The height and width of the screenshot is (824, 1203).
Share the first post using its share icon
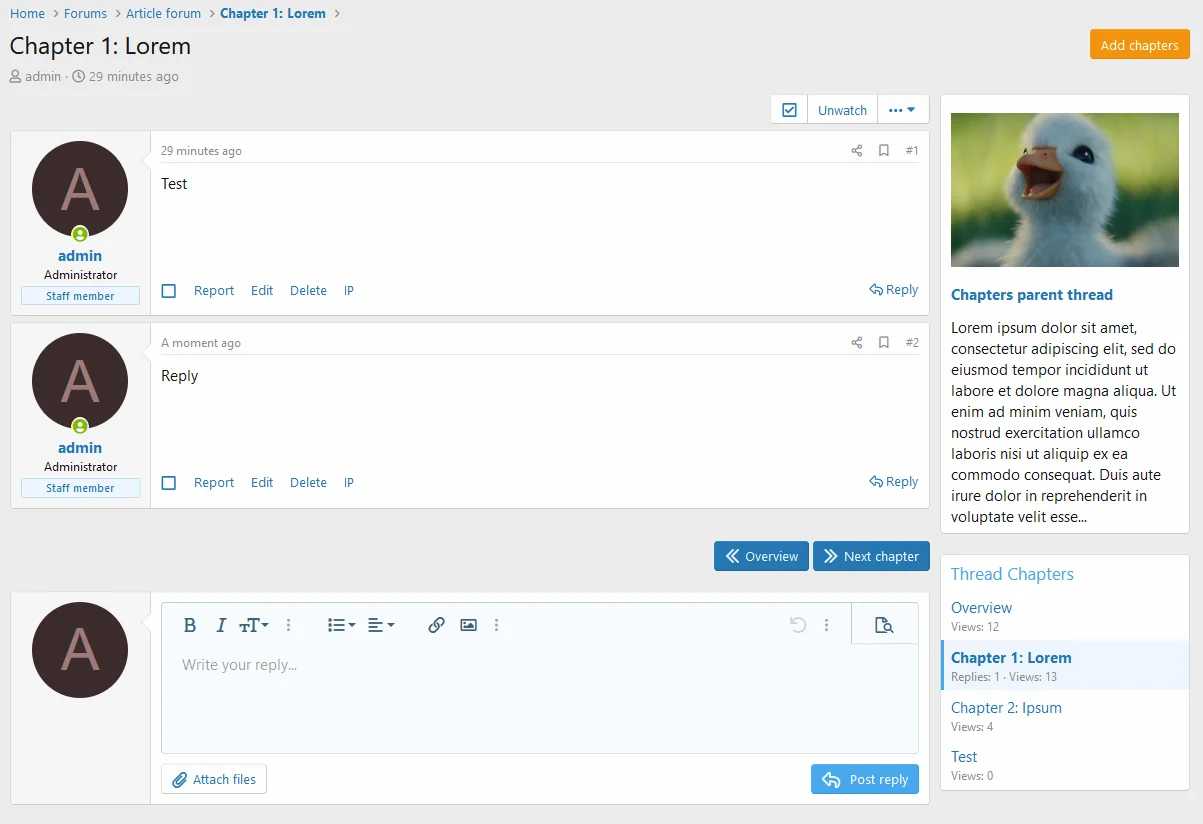pos(856,150)
